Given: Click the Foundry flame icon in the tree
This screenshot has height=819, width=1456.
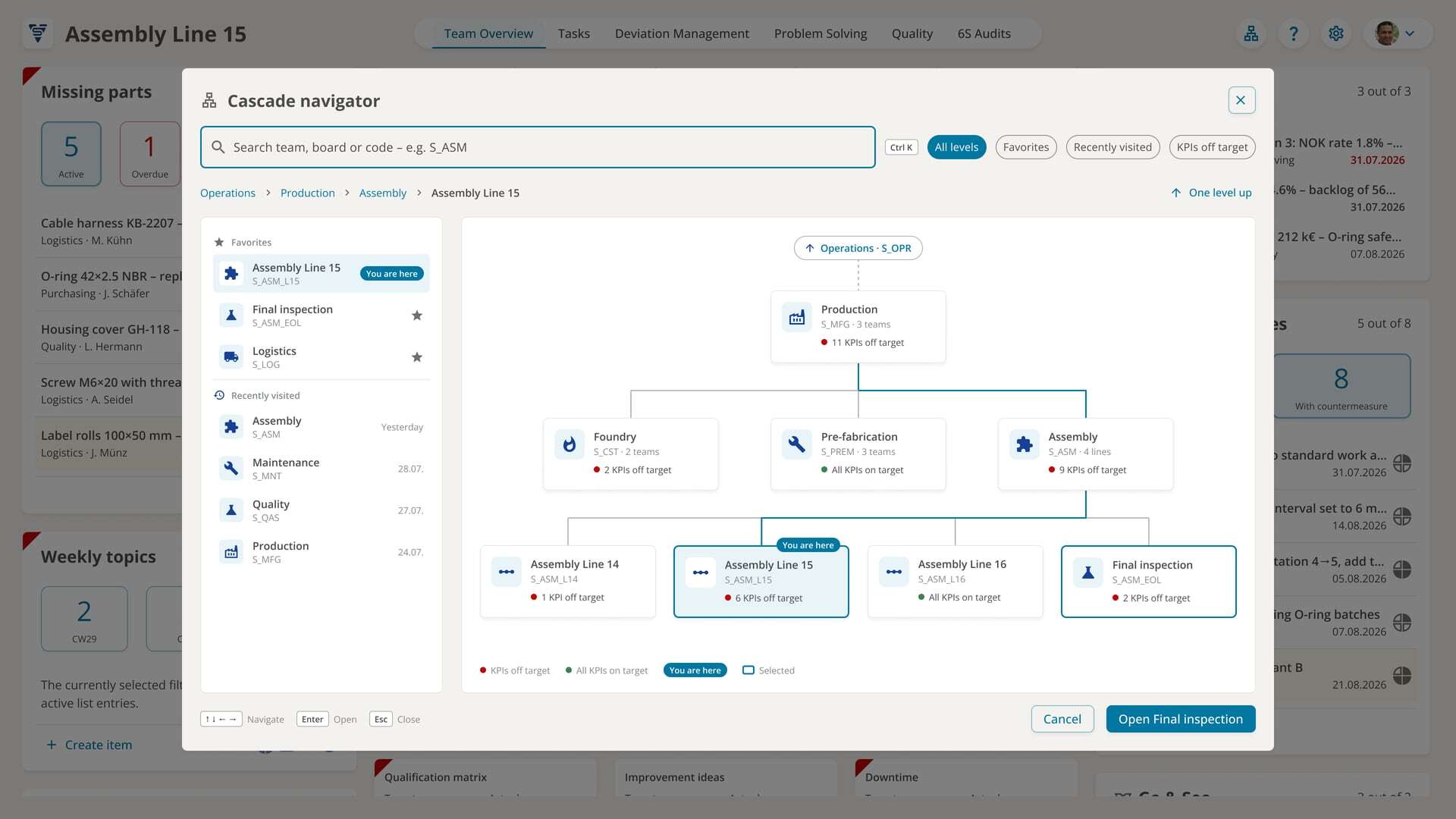Looking at the screenshot, I should (x=570, y=444).
